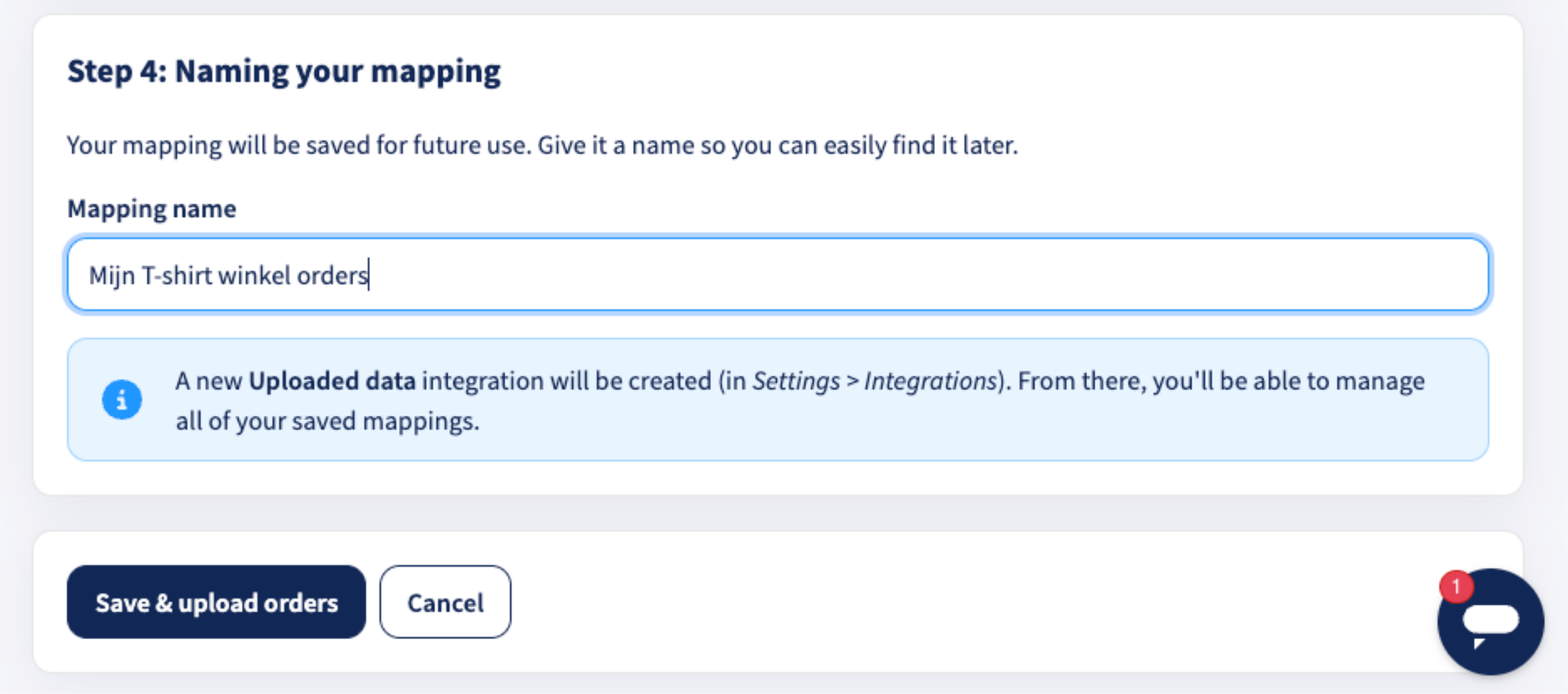Click 'From there, you'll be able to manage' text
This screenshot has width=1568, height=694.
click(x=1221, y=381)
